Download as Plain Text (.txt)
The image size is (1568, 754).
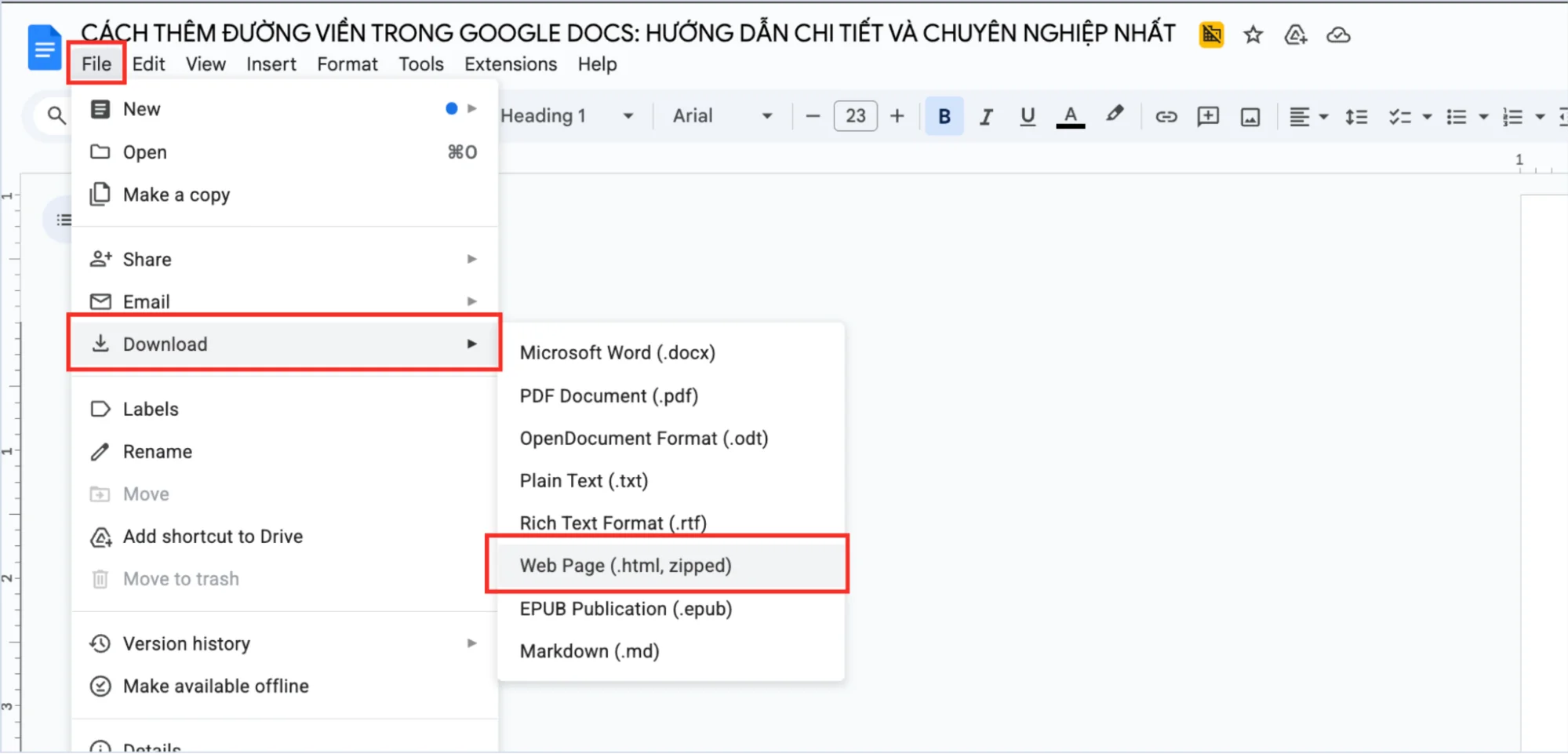coord(671,480)
